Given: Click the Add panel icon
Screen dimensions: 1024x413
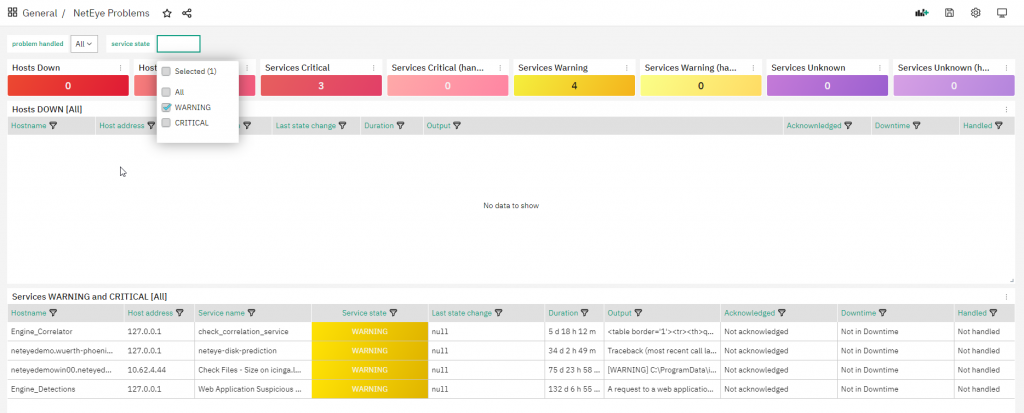Looking at the screenshot, I should (x=922, y=12).
